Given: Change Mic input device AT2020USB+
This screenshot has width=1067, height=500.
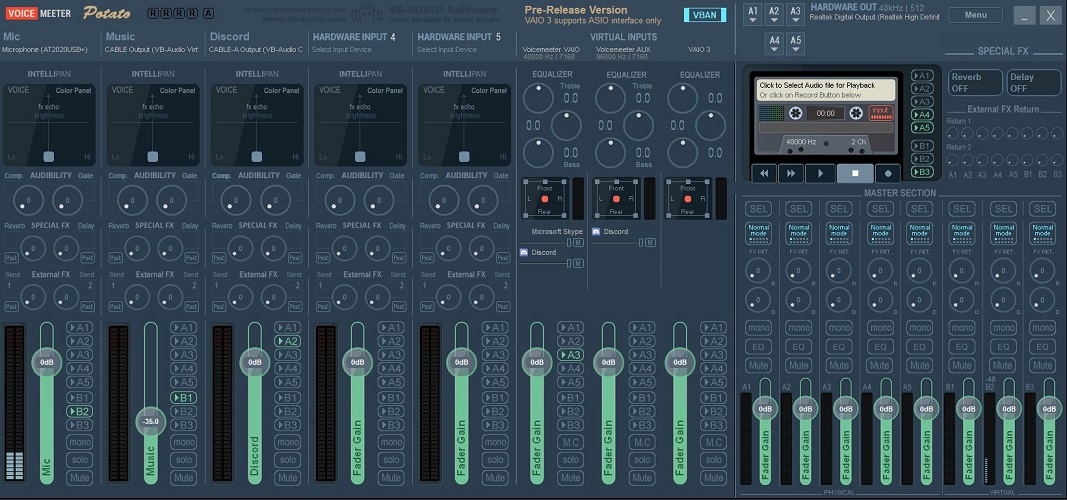Looking at the screenshot, I should [43, 50].
